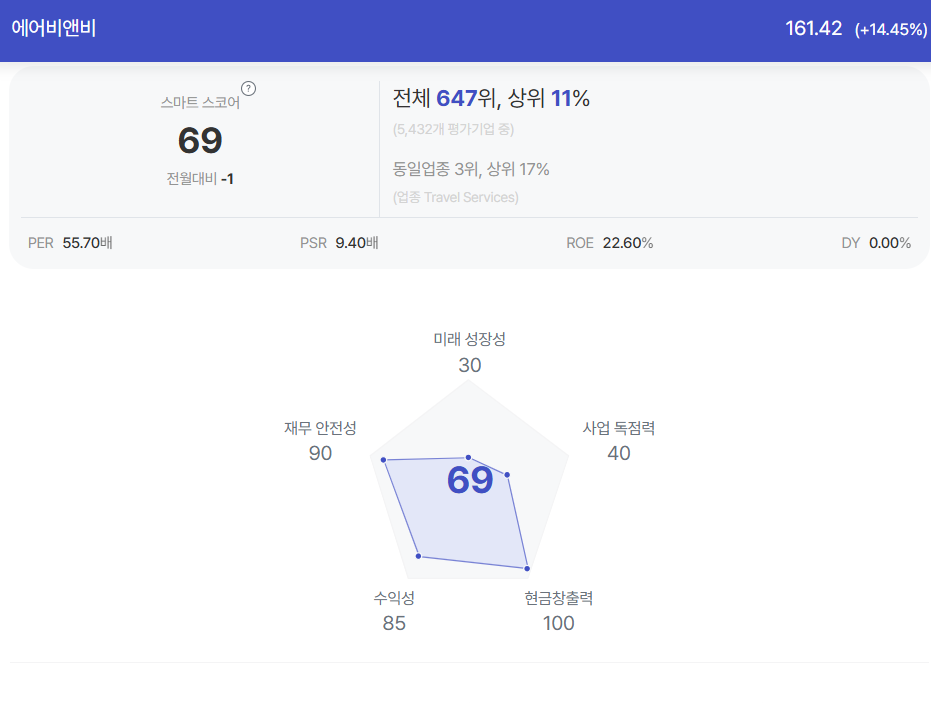Click the 재무 안전성 radar axis label
Viewport: 931px width, 703px height.
(320, 428)
